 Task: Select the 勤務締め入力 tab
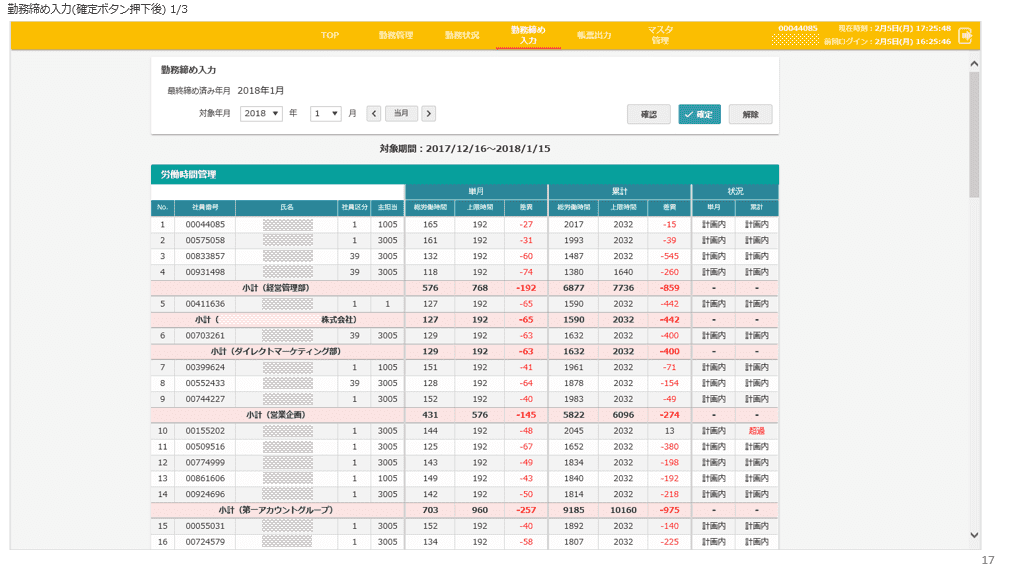[x=528, y=35]
